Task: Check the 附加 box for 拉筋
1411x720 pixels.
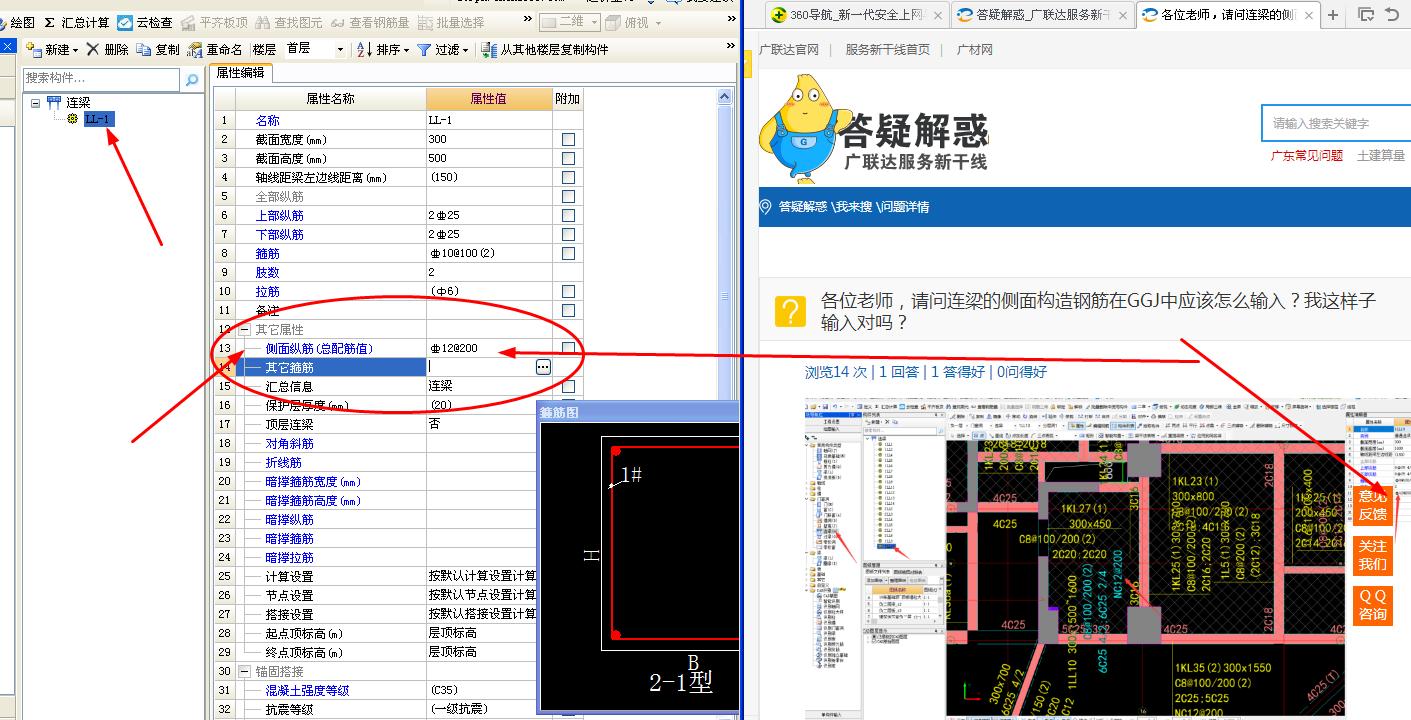Action: pyautogui.click(x=568, y=292)
